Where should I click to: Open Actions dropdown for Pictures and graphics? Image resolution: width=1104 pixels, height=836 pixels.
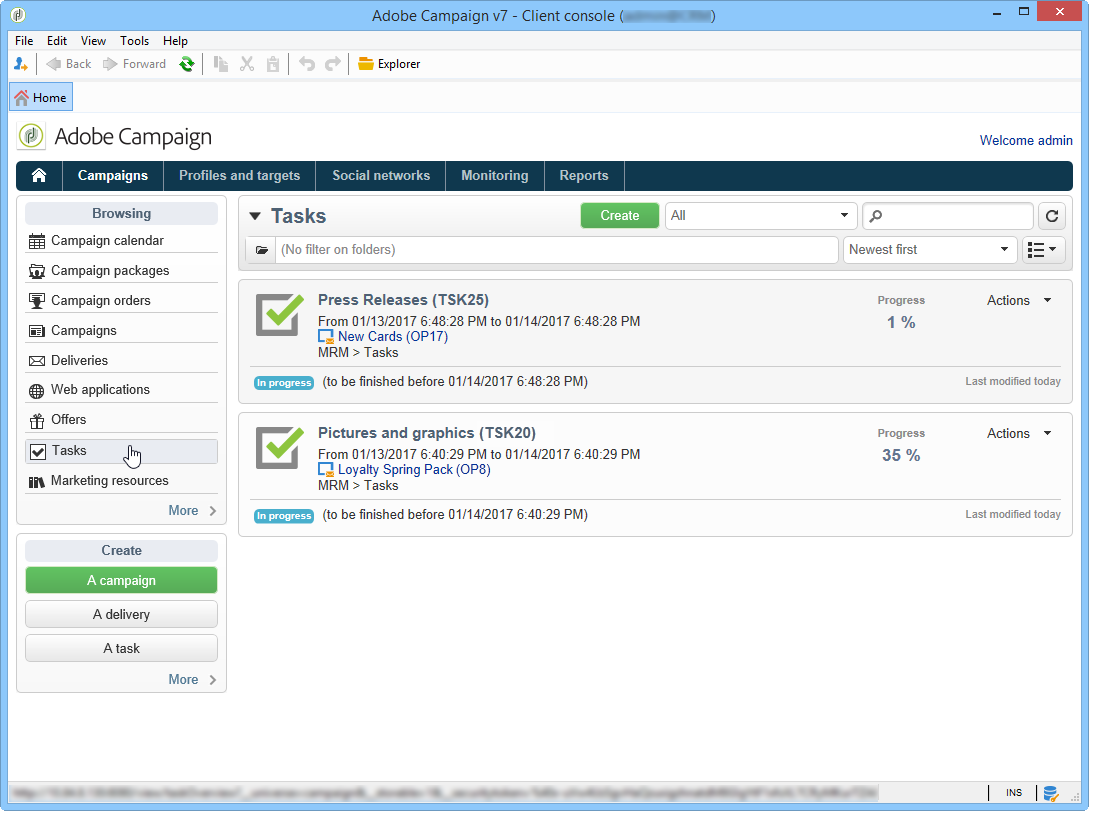click(x=1019, y=434)
